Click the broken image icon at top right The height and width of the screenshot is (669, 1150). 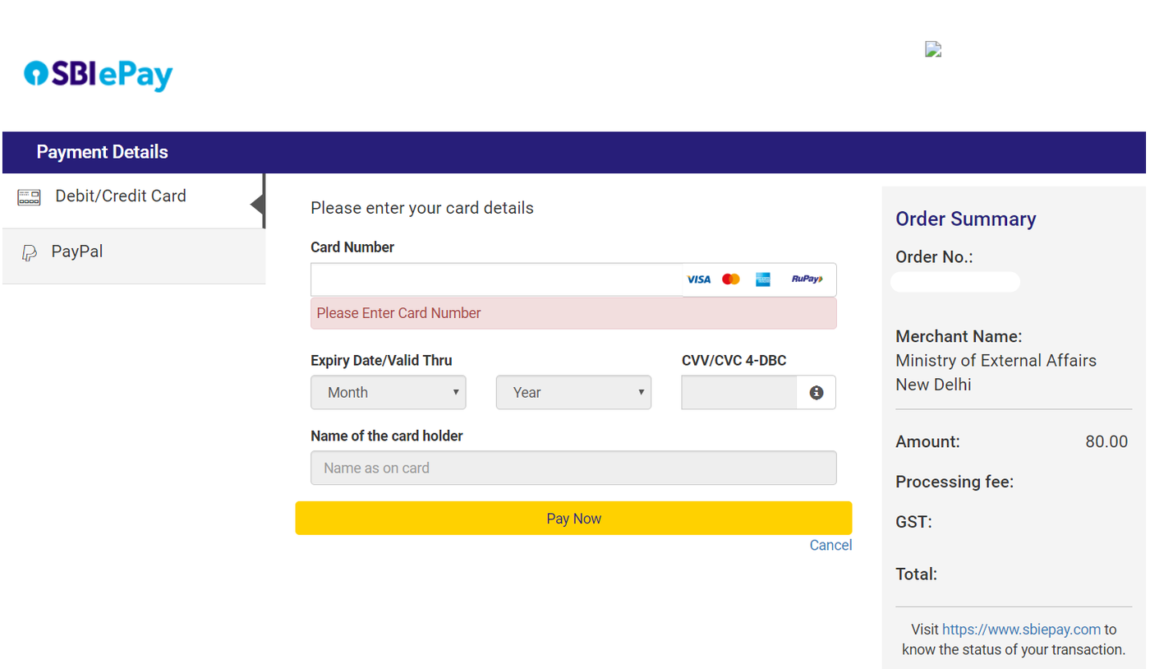[x=933, y=49]
